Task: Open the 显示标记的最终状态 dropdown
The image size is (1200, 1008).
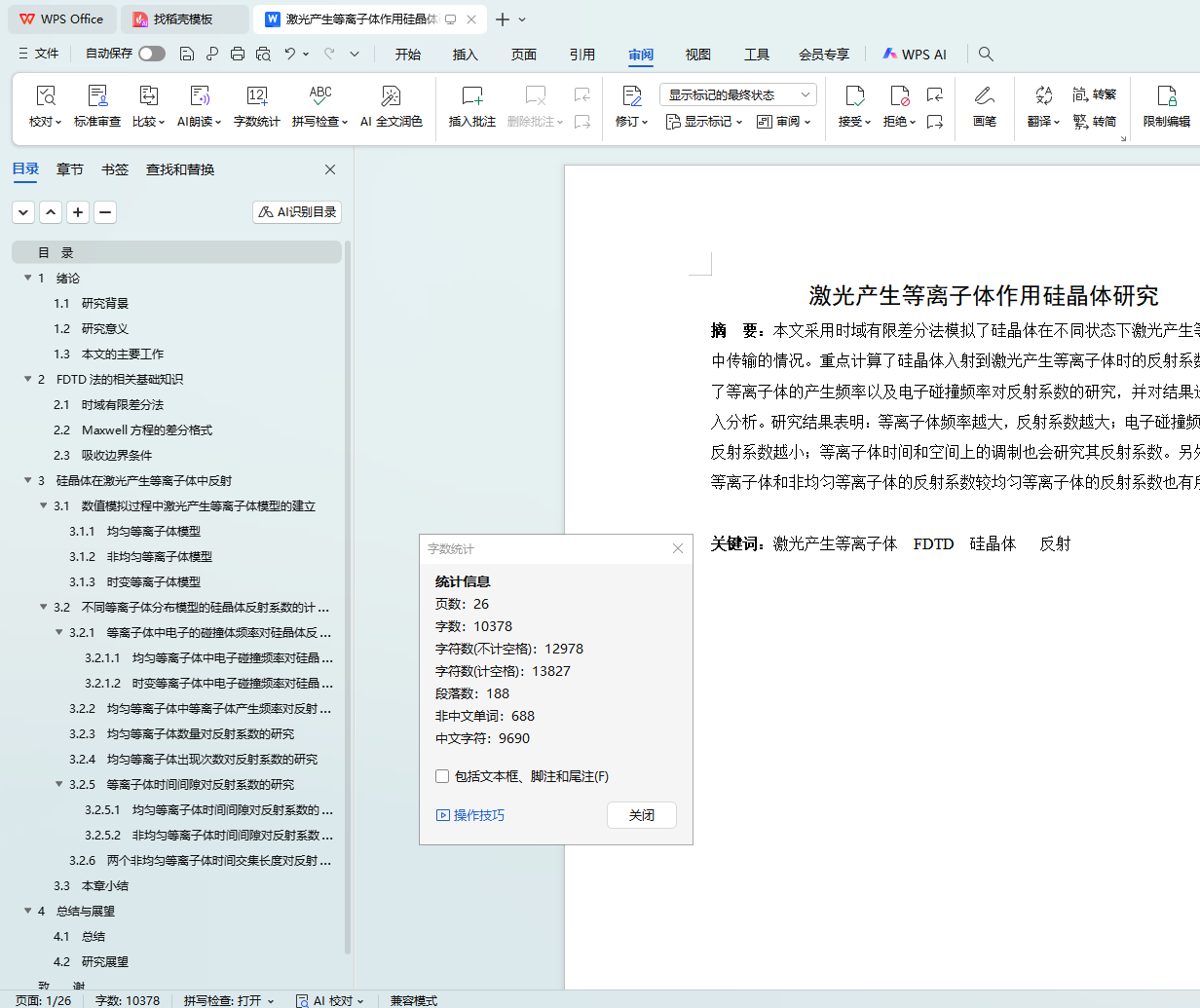Action: click(737, 94)
